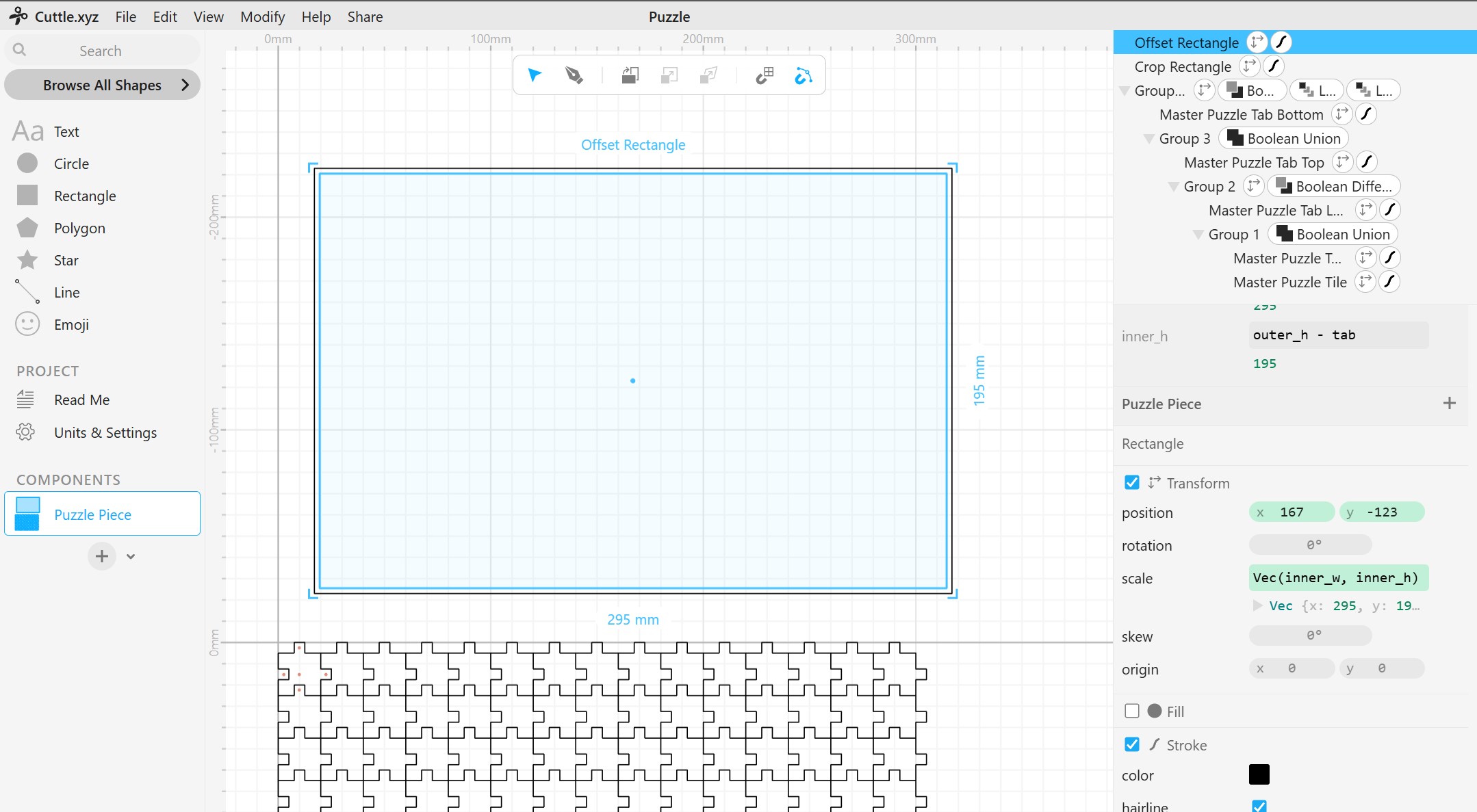This screenshot has width=1477, height=812.
Task: Edit the inner_h expression field
Action: pos(1339,335)
